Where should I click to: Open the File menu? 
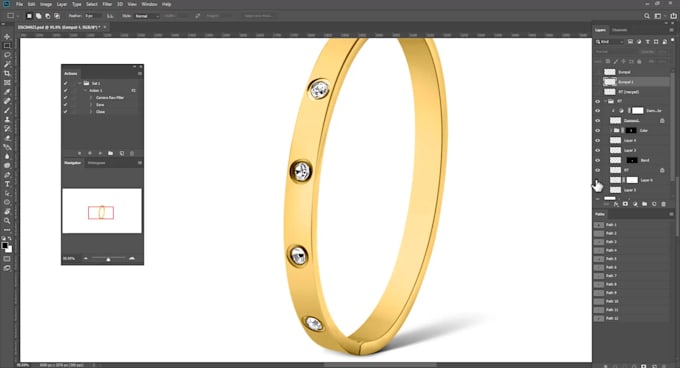click(x=19, y=4)
